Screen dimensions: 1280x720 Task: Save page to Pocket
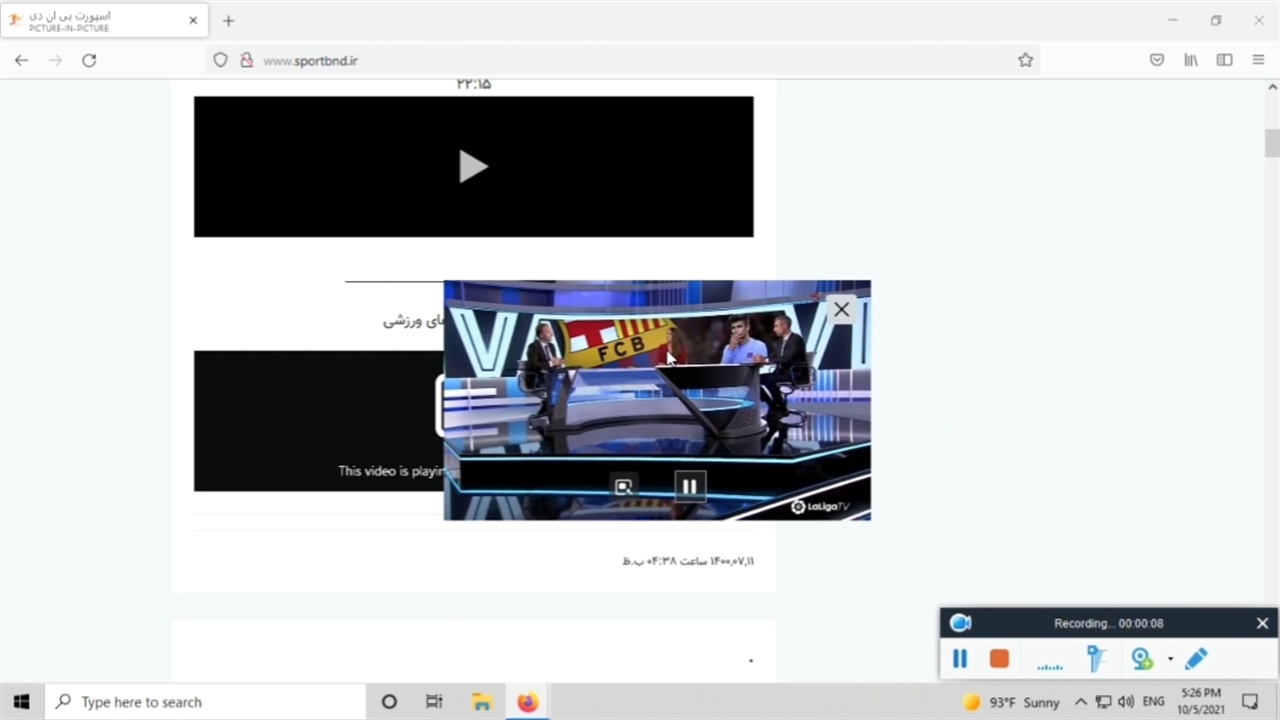tap(1157, 60)
